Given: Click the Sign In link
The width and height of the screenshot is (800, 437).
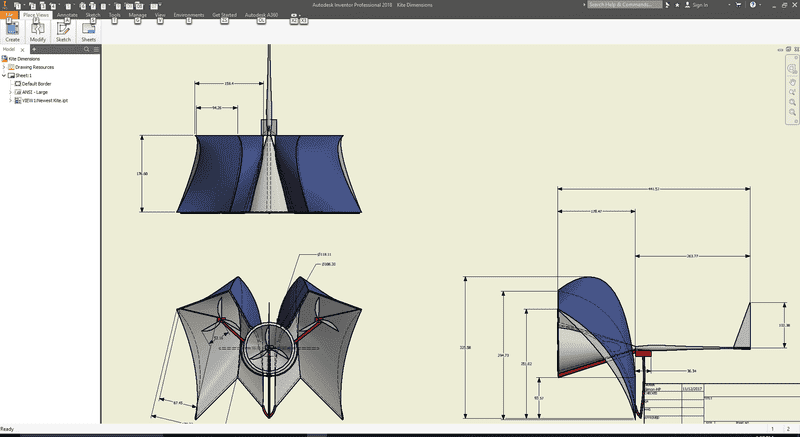Looking at the screenshot, I should tap(700, 5).
